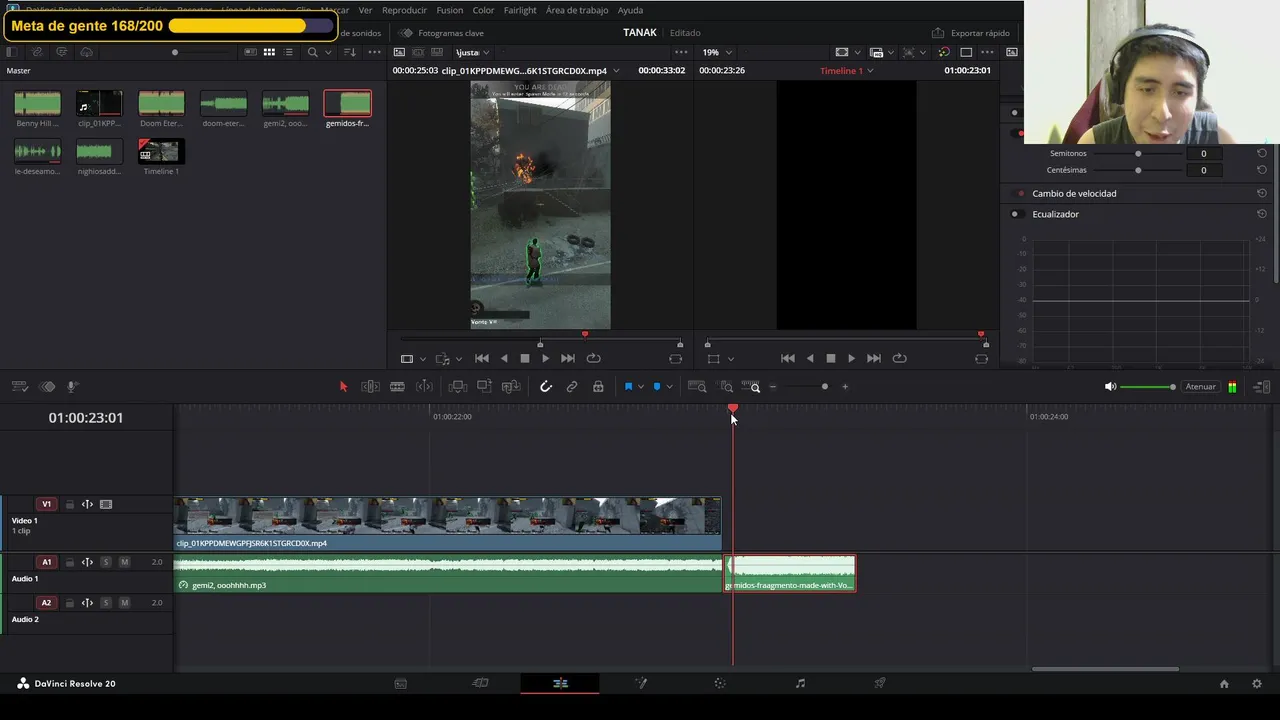Image resolution: width=1280 pixels, height=720 pixels.
Task: Select the Timeline 1 thumbnail in media pool
Action: [x=161, y=151]
